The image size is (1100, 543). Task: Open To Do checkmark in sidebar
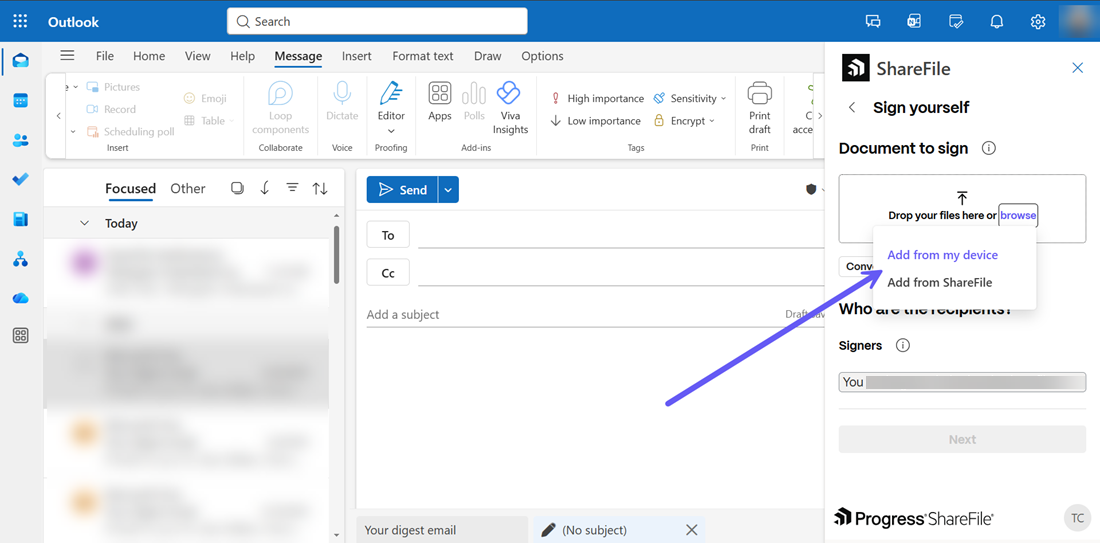coord(20,180)
